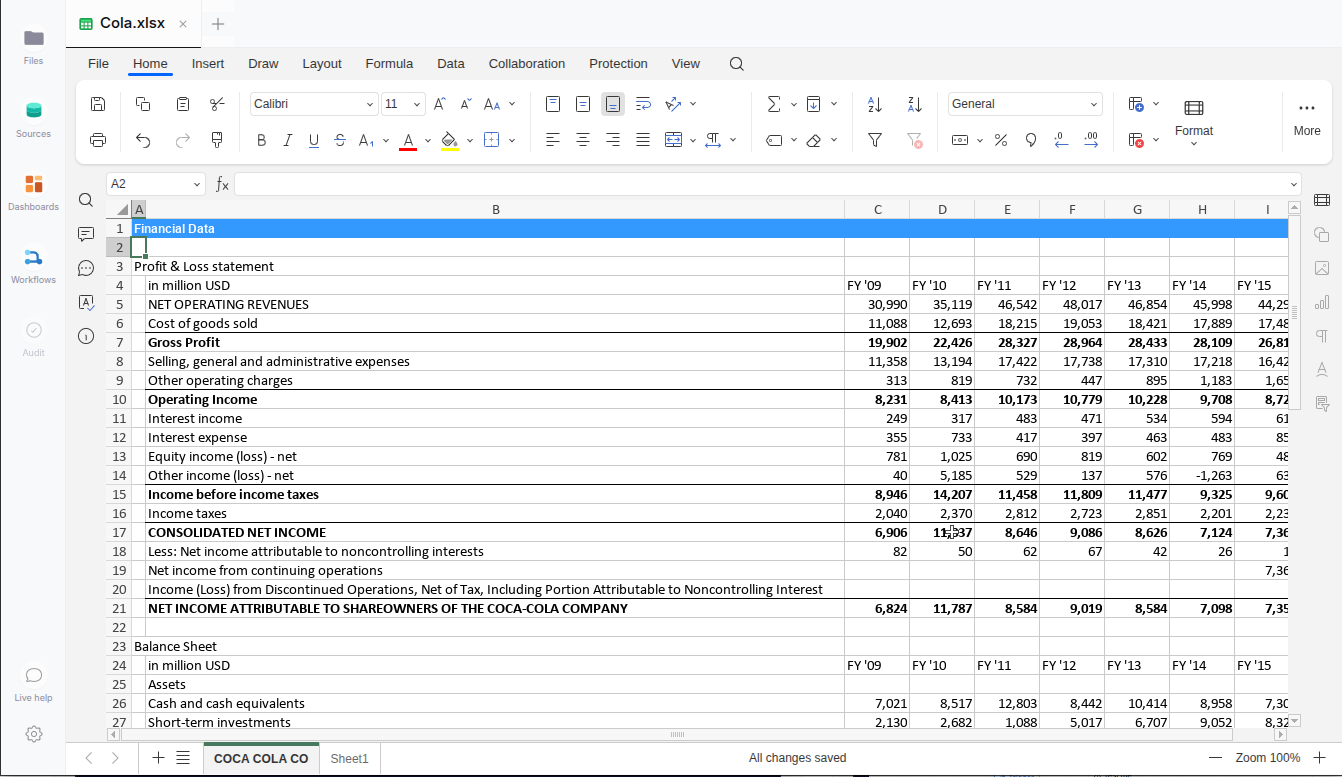This screenshot has height=777, width=1342.
Task: Open the Find panel in left sidebar
Action: pos(86,200)
